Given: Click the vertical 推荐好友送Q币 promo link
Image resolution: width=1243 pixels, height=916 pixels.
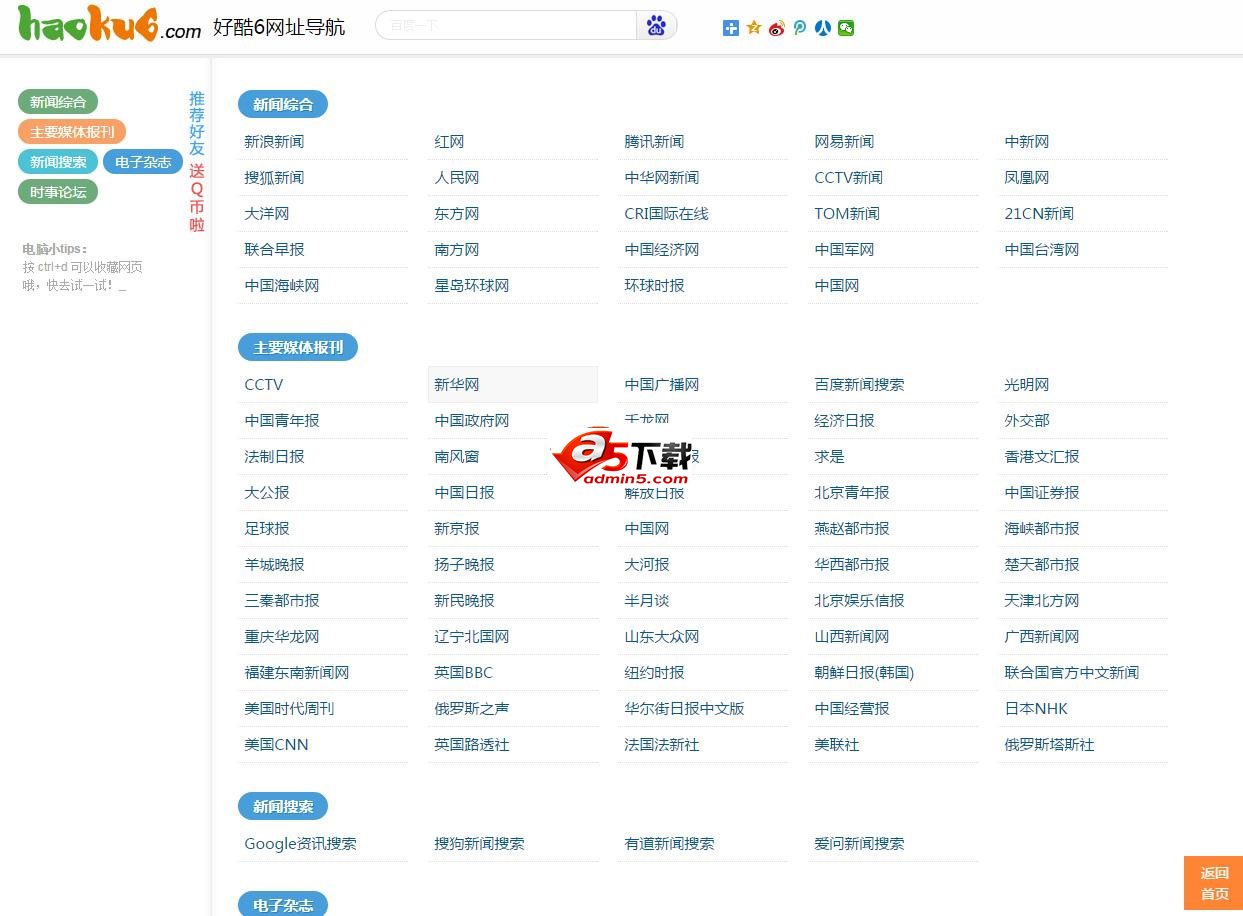Looking at the screenshot, I should (197, 160).
